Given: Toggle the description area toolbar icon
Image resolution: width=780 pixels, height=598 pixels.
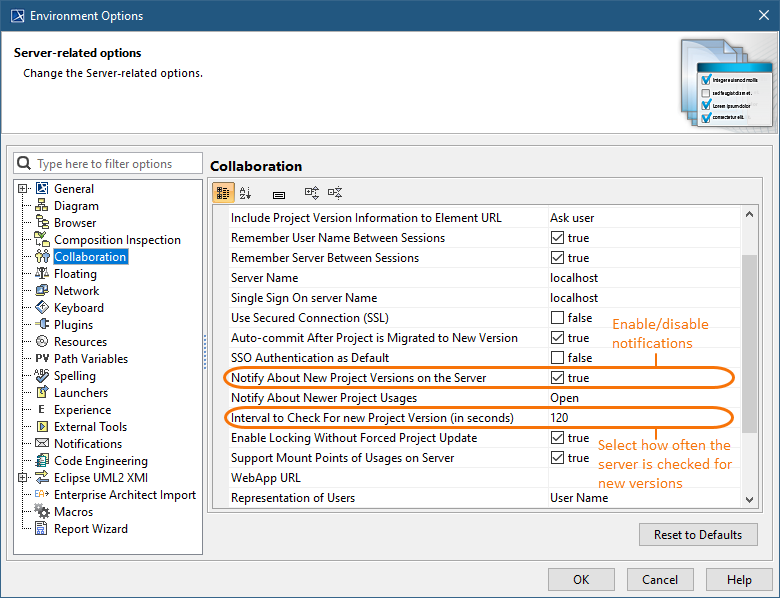Looking at the screenshot, I should click(279, 194).
